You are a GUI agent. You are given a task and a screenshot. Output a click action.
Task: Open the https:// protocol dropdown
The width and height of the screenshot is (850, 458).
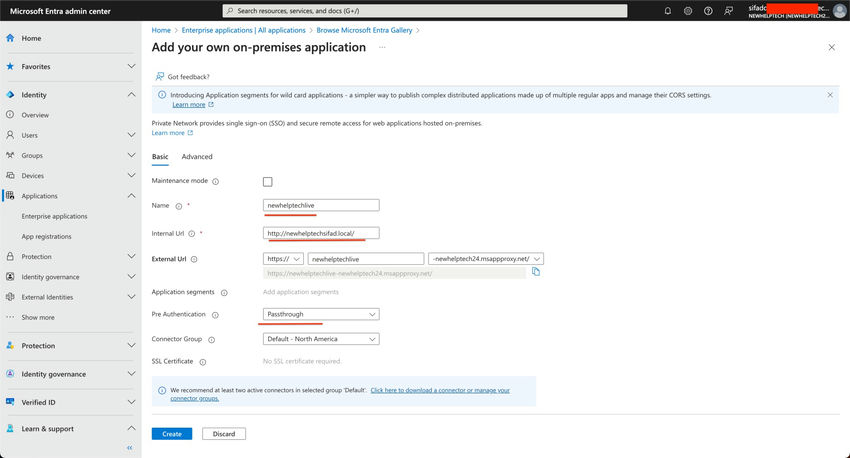point(283,258)
